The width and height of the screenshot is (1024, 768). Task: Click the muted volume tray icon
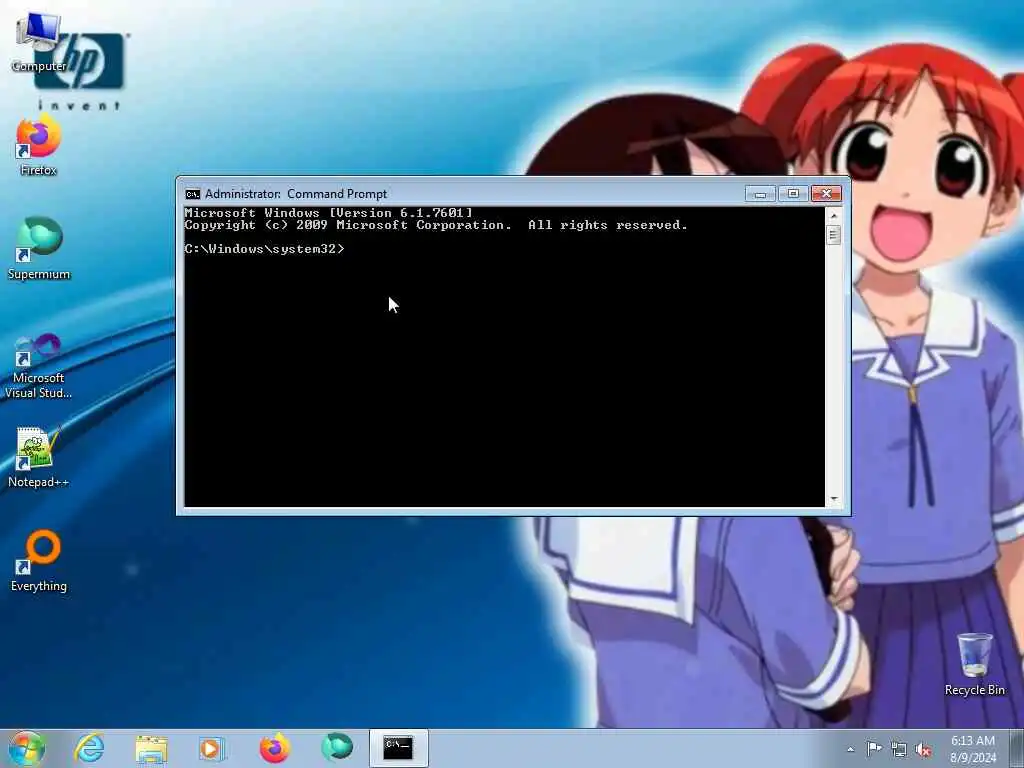(x=923, y=749)
